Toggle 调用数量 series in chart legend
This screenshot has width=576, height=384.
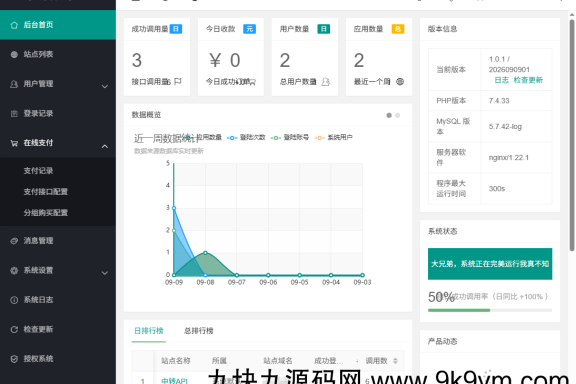point(202,137)
